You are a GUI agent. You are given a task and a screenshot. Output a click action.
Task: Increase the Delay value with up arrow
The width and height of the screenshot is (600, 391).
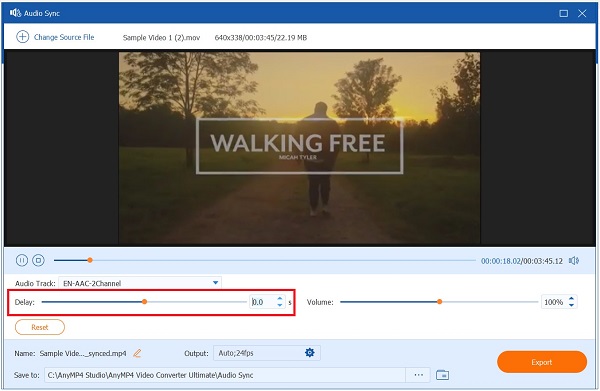coord(280,299)
